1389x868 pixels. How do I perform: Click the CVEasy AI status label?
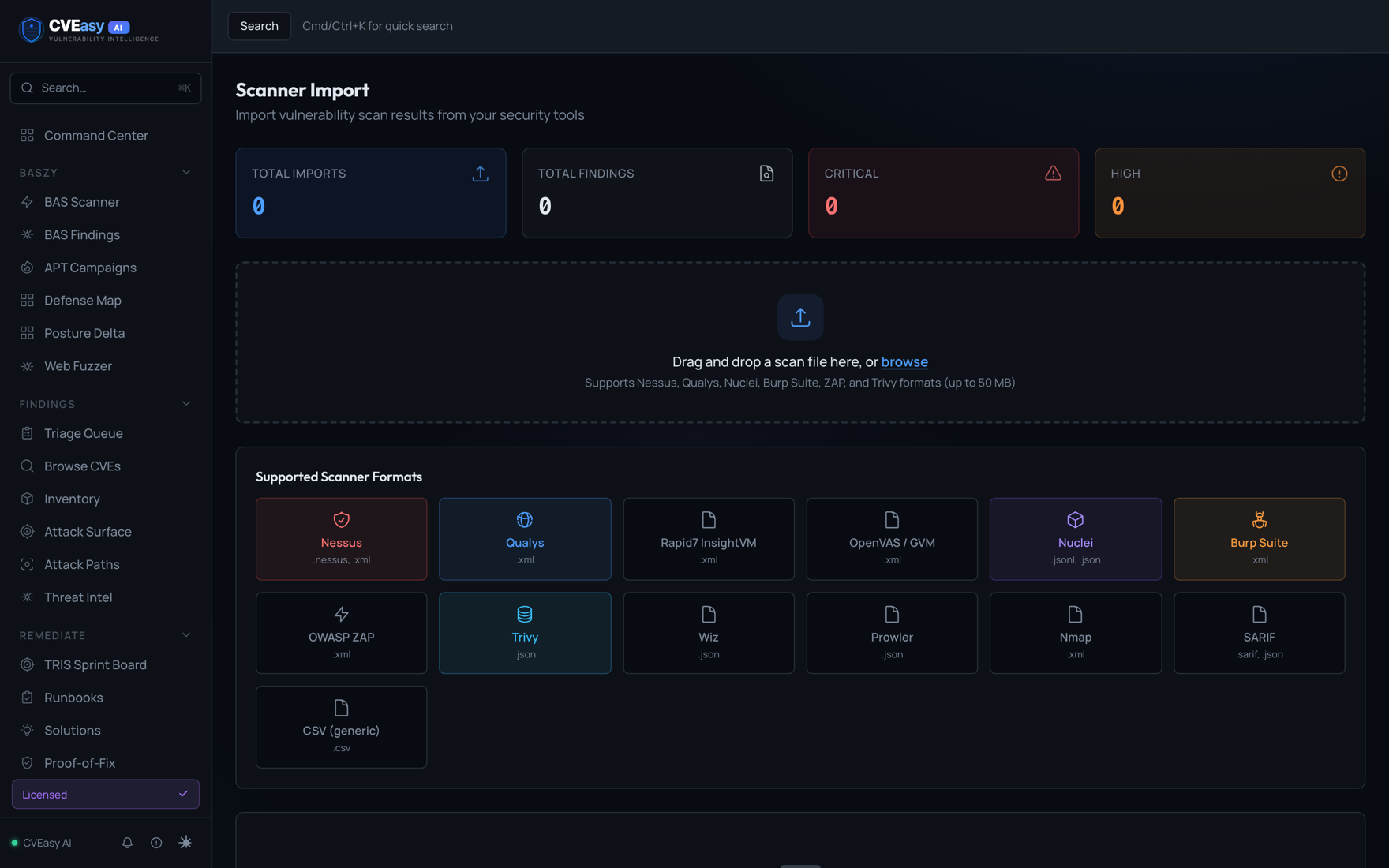pyautogui.click(x=47, y=843)
